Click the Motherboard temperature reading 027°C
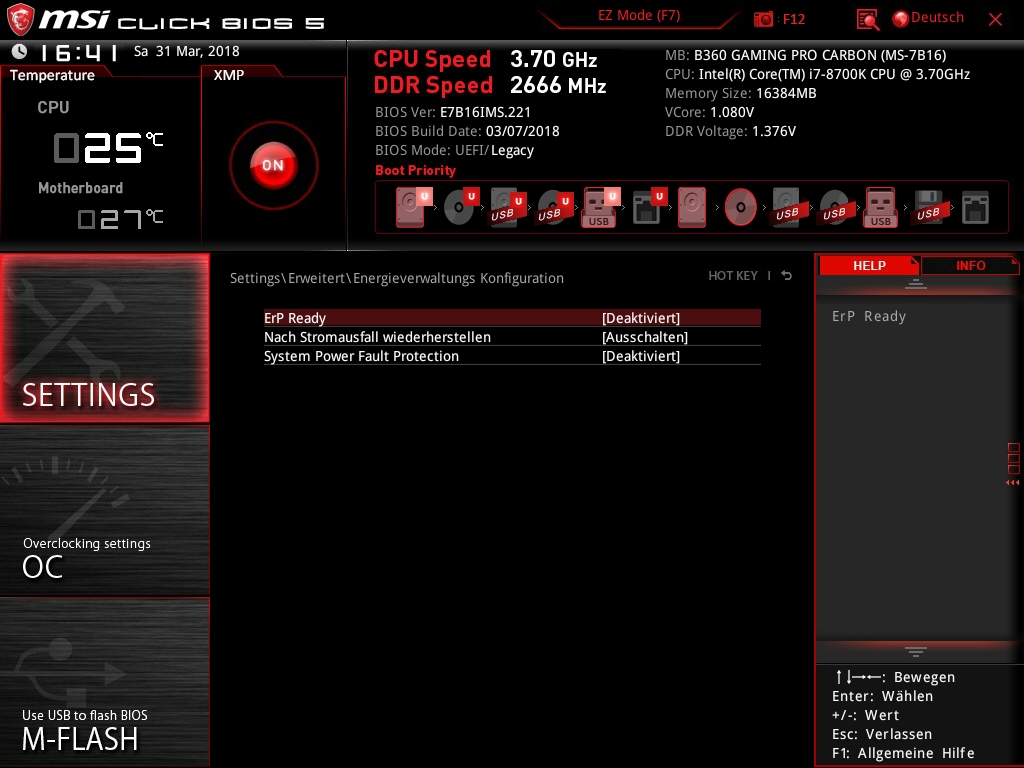The image size is (1024, 768). 120,219
